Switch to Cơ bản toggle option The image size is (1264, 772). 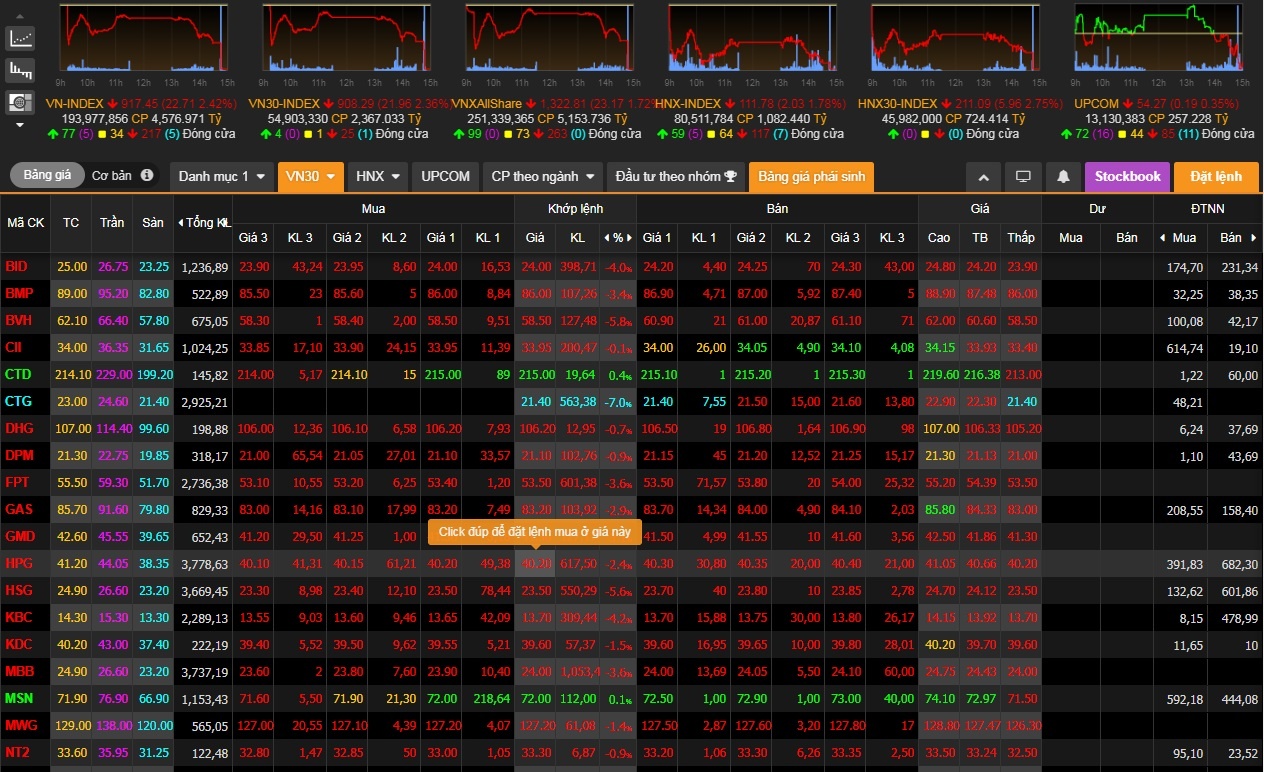111,176
